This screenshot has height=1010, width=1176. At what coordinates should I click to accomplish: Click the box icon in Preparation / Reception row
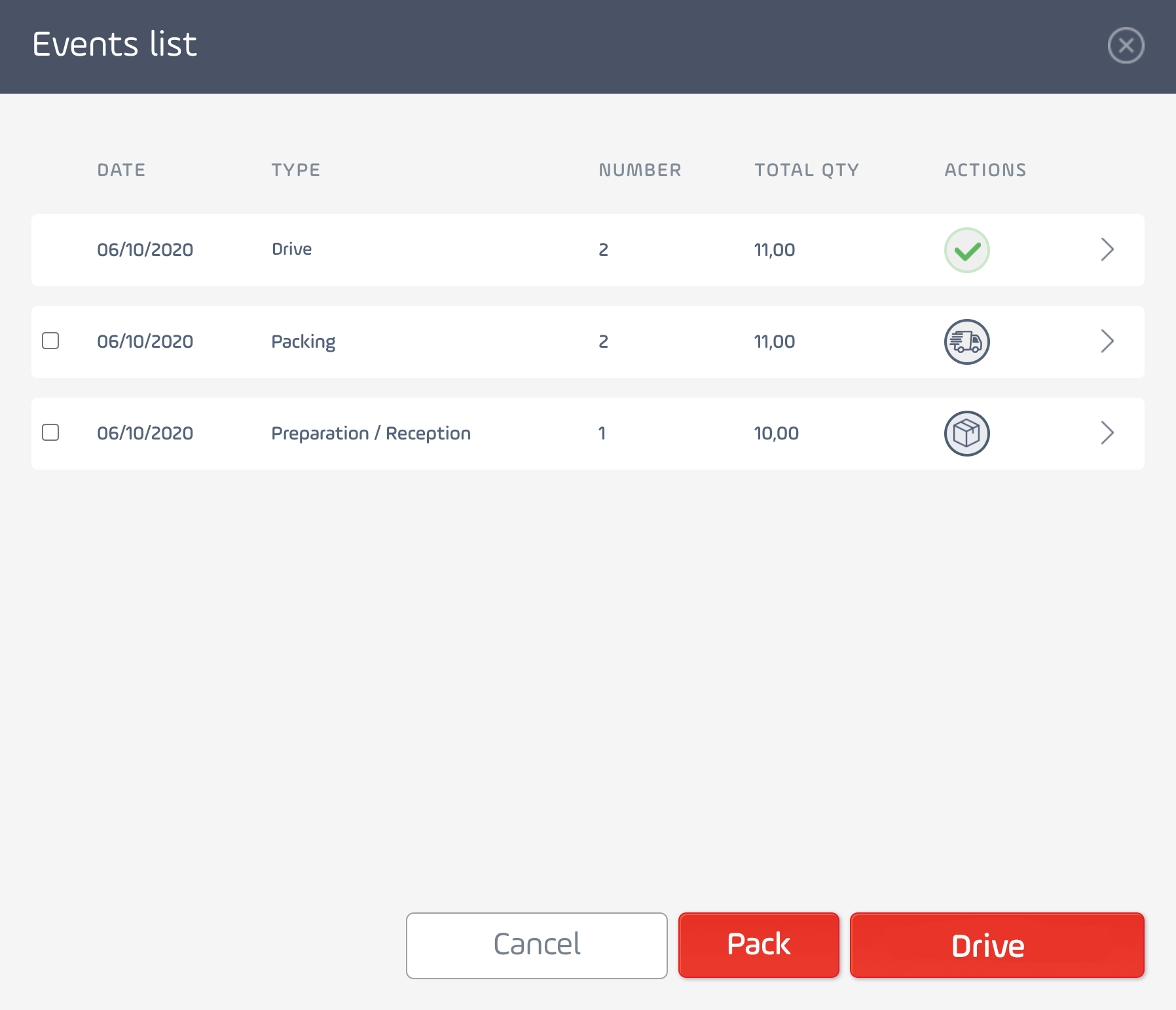(x=966, y=434)
